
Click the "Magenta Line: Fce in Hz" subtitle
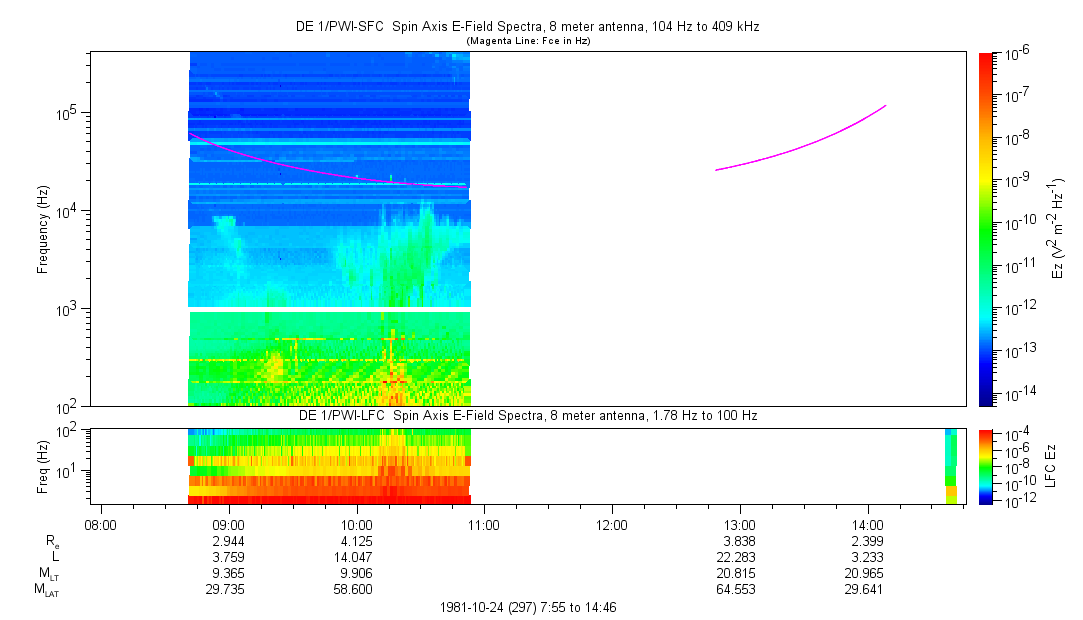(x=528, y=40)
